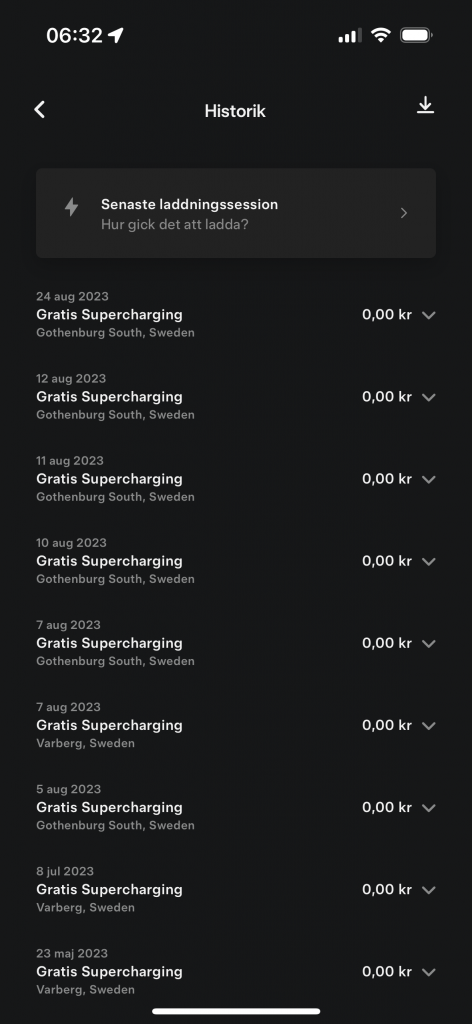
Task: Tap the lightning bolt charging icon
Action: [x=71, y=207]
